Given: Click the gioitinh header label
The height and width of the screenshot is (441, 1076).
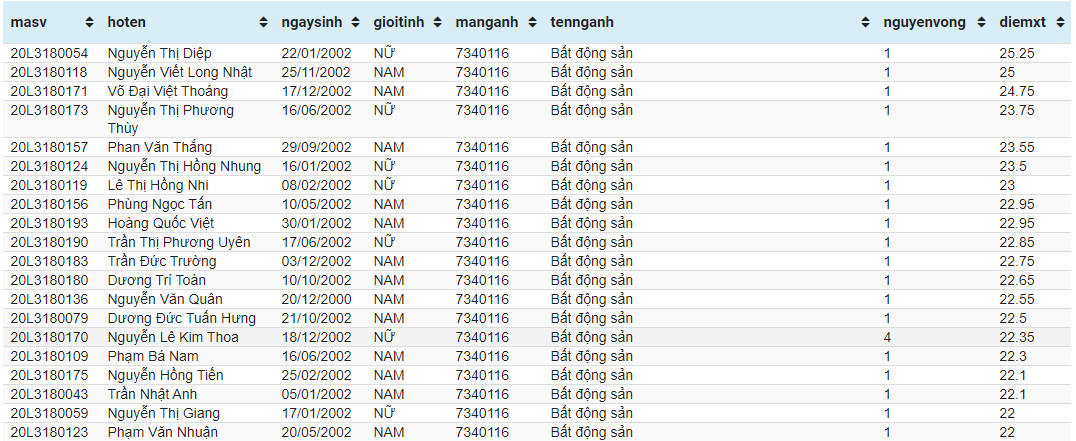Looking at the screenshot, I should [x=399, y=23].
